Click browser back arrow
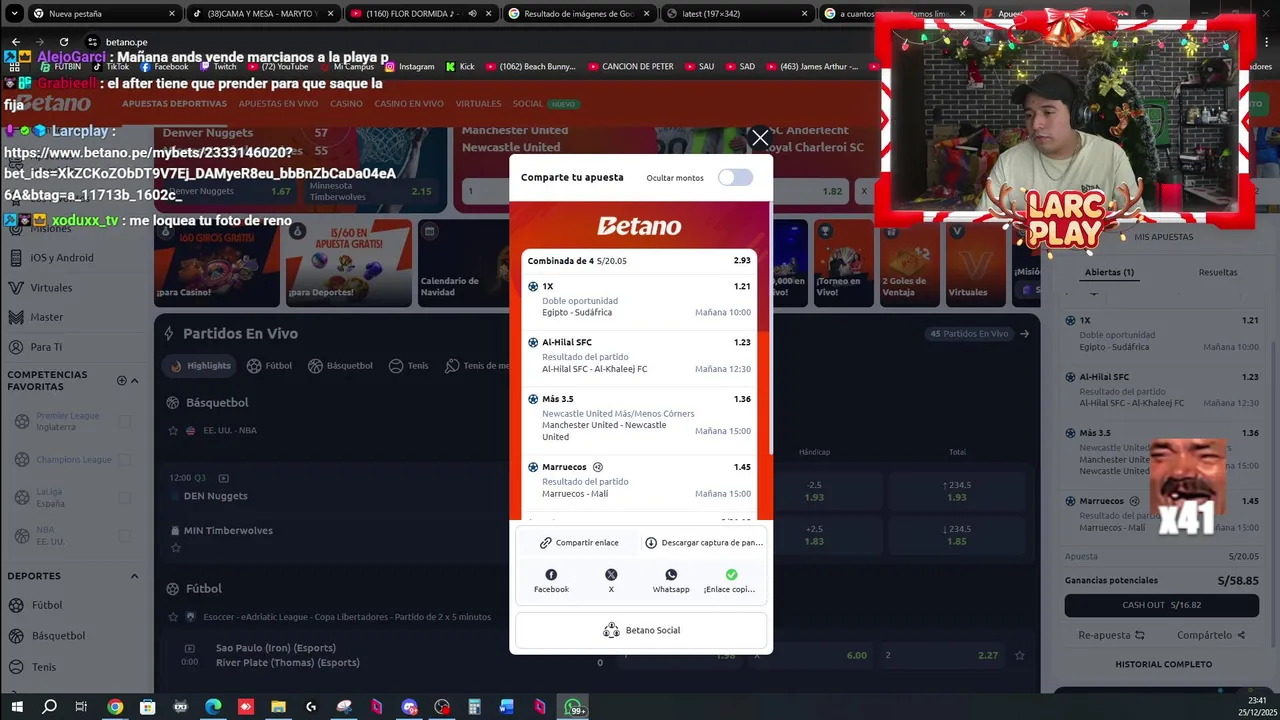This screenshot has height=720, width=1280. point(16,42)
